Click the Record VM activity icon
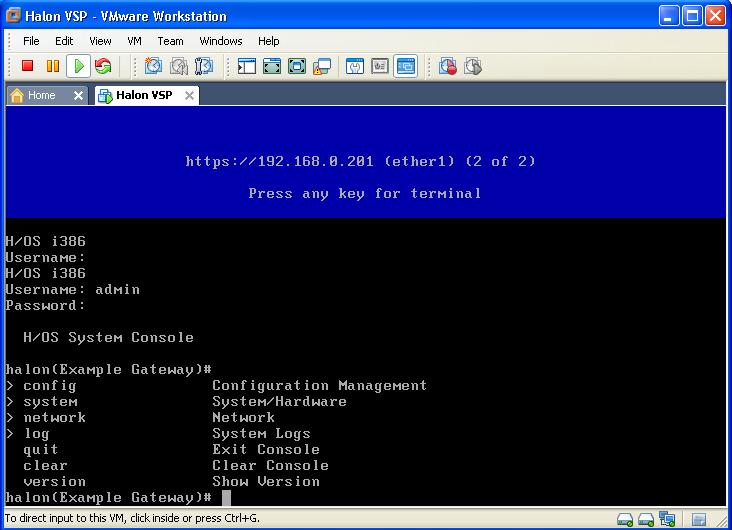Viewport: 732px width, 530px height. coord(448,66)
